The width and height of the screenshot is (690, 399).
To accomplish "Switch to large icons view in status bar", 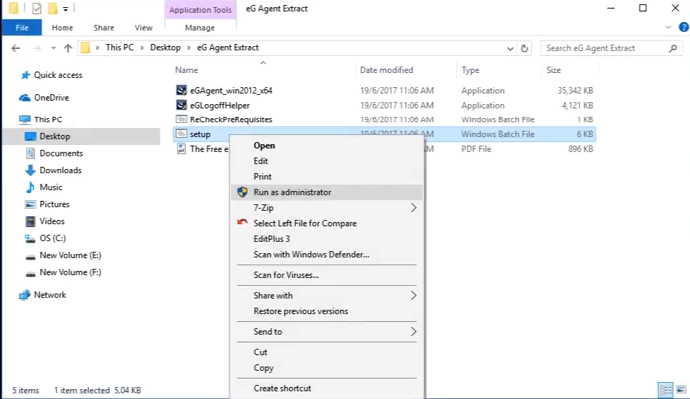I will click(681, 390).
